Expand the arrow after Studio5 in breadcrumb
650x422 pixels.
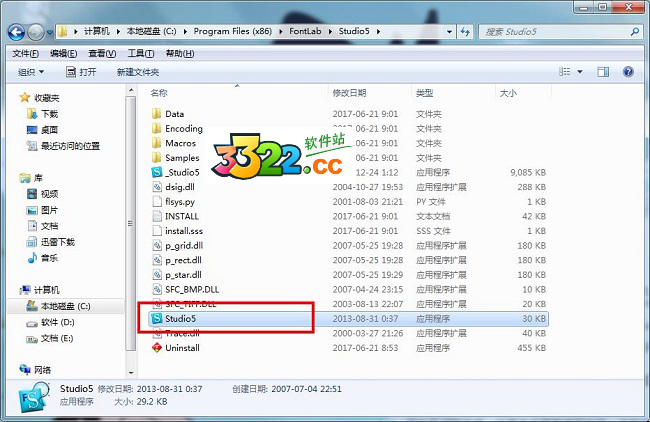(x=378, y=32)
